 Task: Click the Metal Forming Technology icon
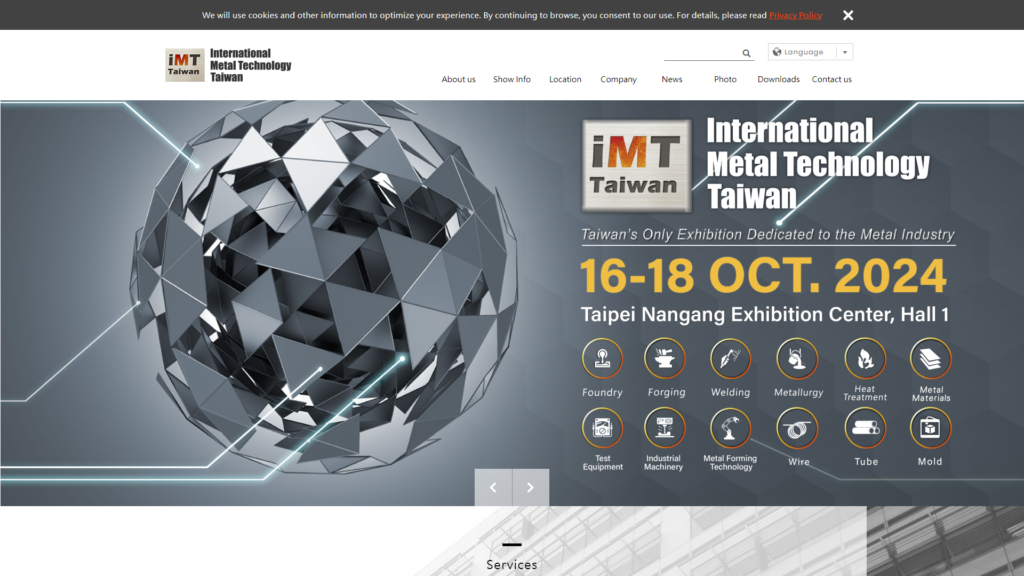pyautogui.click(x=730, y=428)
